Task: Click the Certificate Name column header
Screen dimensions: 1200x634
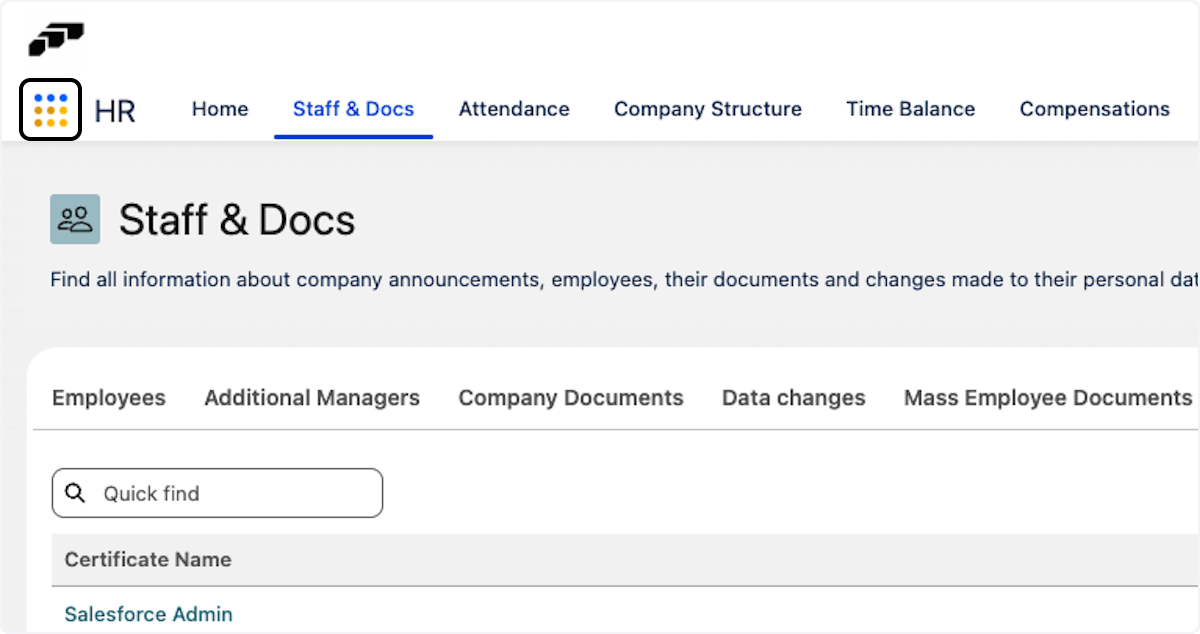Action: [x=148, y=560]
